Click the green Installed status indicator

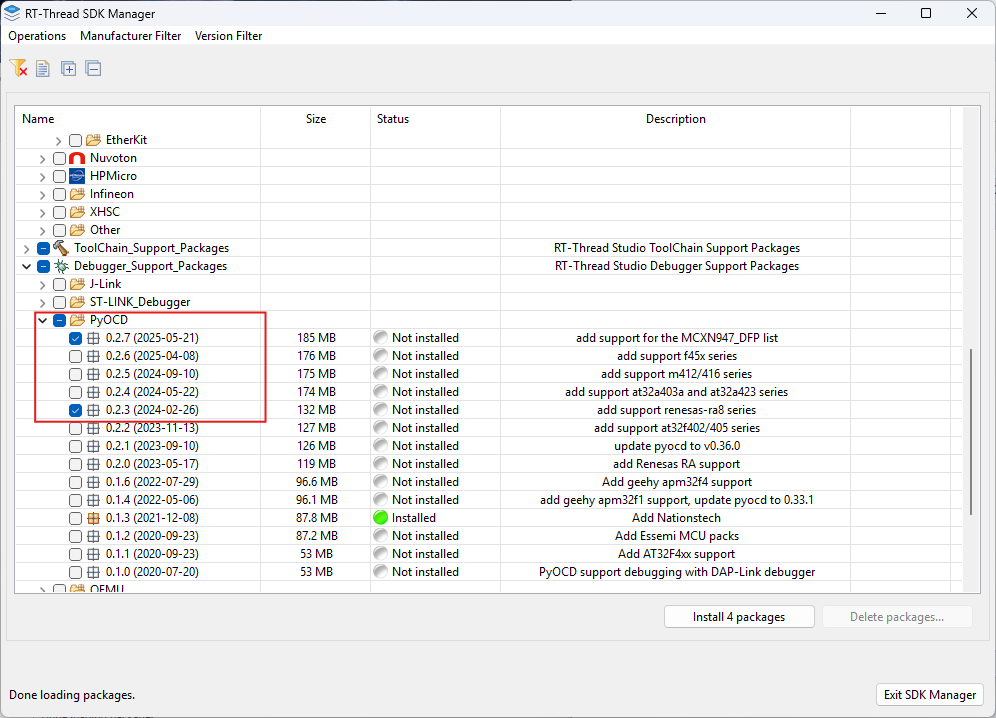click(380, 518)
